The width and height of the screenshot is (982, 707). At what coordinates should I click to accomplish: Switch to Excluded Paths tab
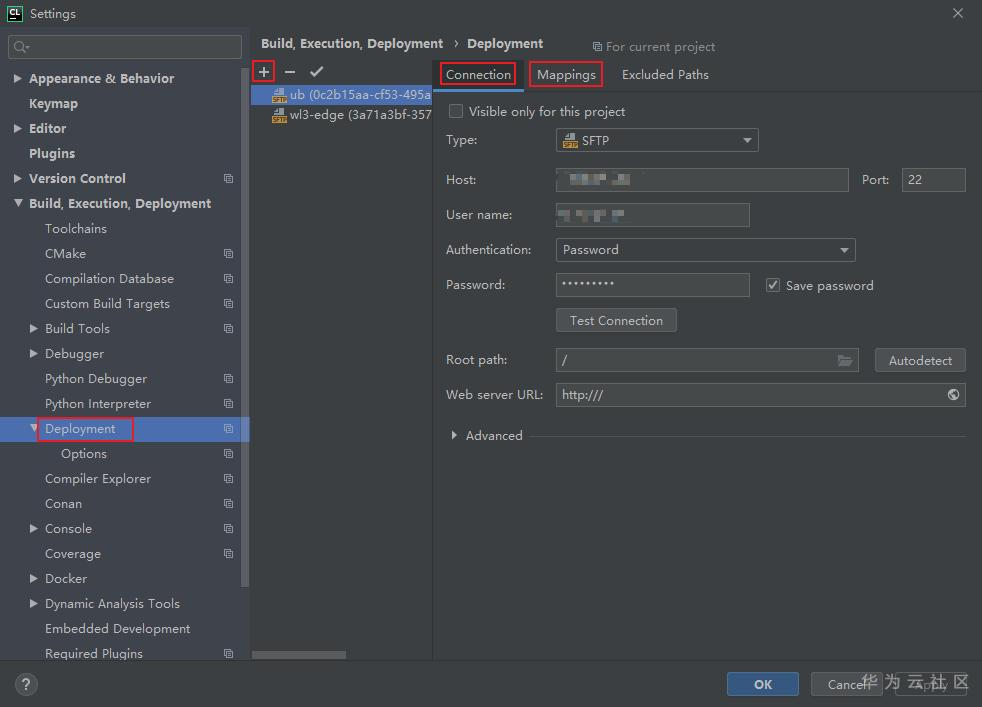click(665, 75)
